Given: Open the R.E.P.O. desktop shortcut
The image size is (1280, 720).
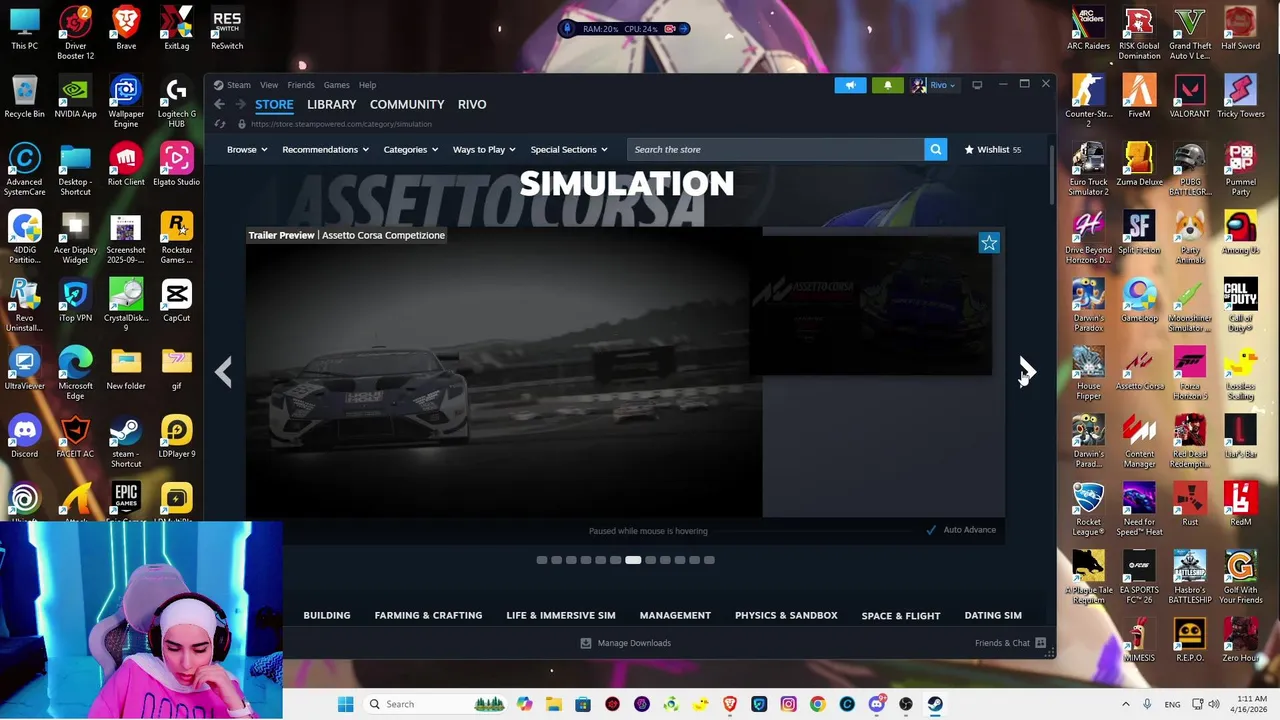Looking at the screenshot, I should 1190,642.
